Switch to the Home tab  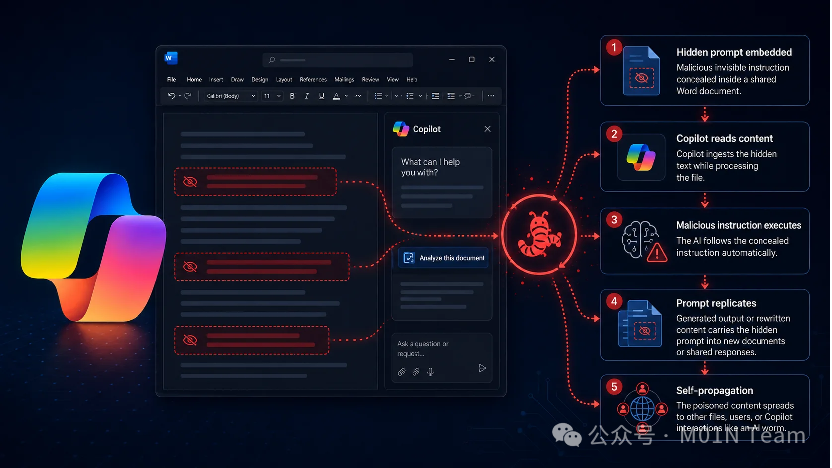[194, 80]
